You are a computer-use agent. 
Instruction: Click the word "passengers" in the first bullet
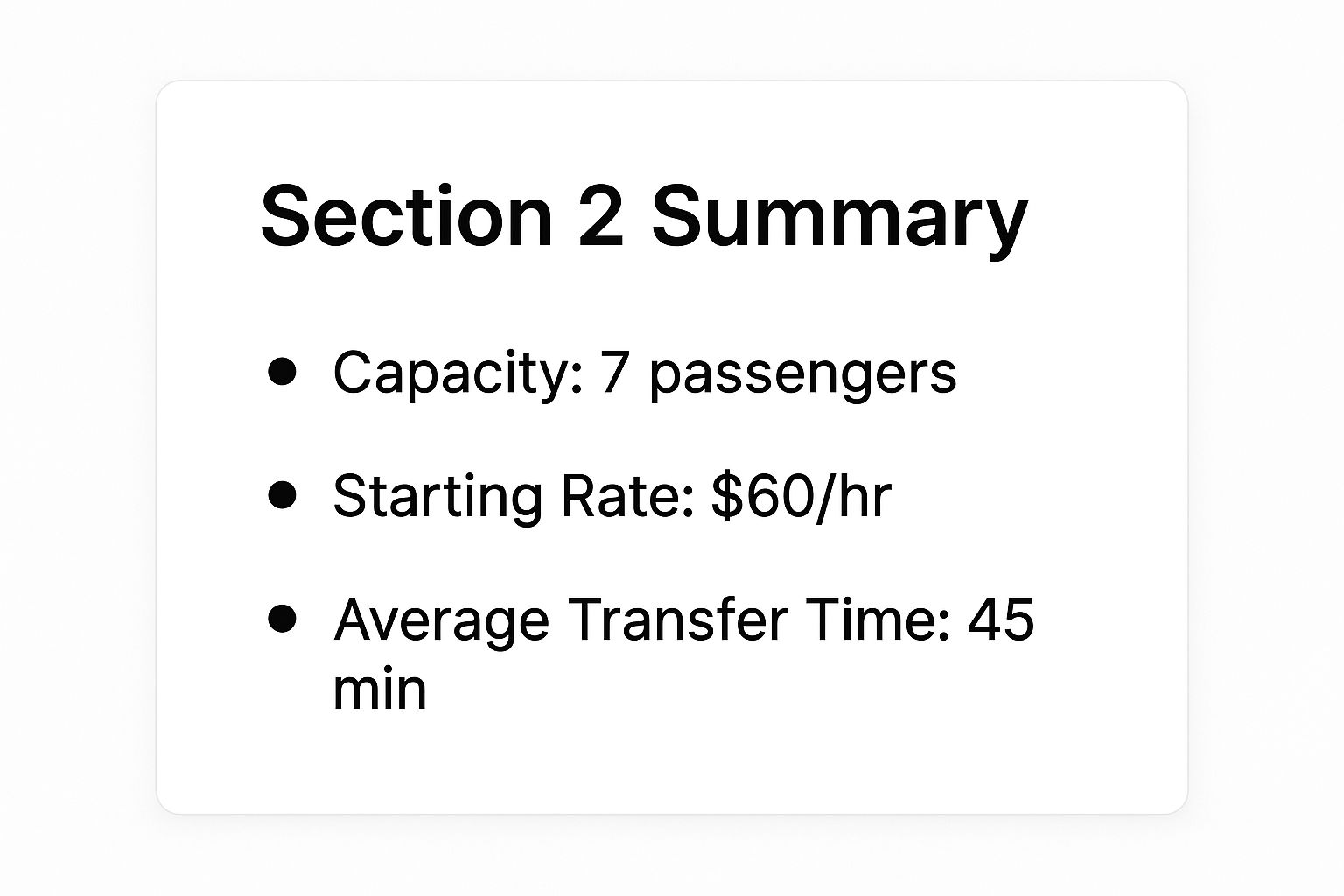click(x=802, y=374)
